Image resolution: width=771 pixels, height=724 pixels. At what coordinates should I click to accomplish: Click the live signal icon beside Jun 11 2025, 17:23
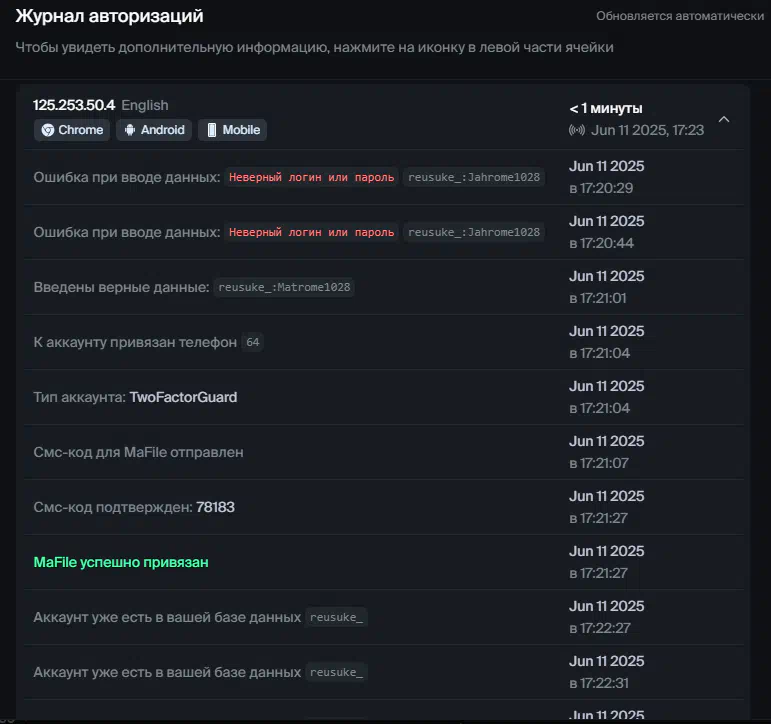coord(577,130)
